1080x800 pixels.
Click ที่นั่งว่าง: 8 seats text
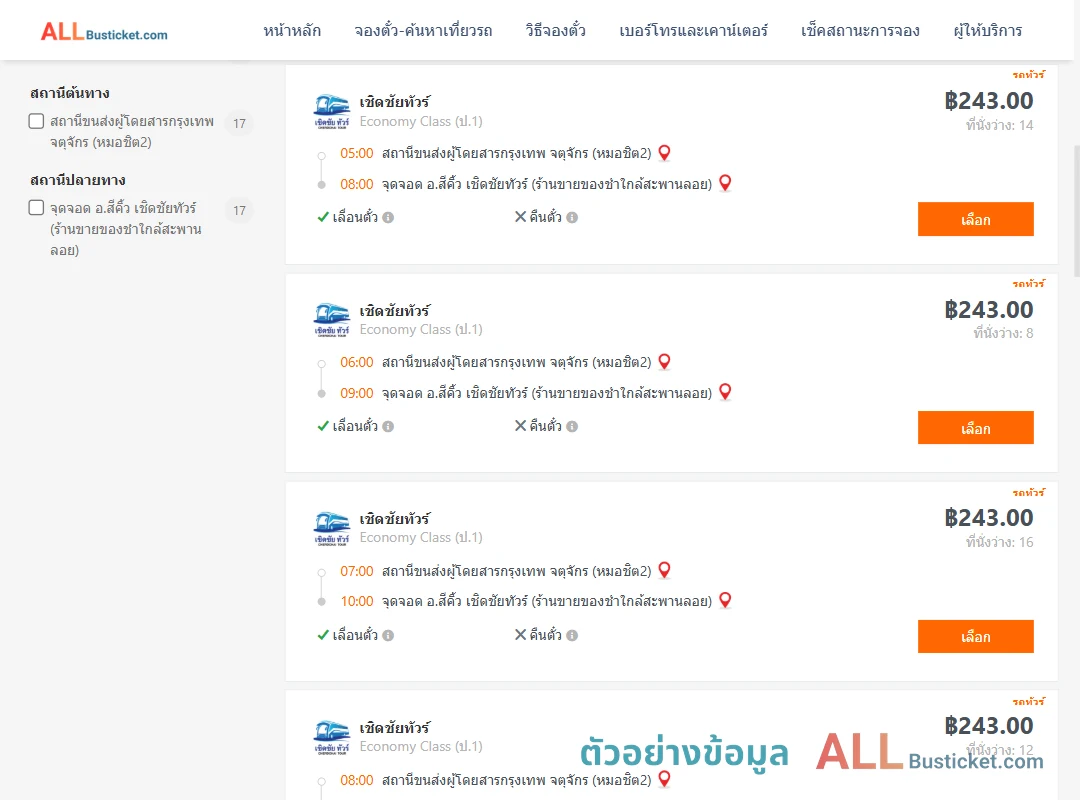pos(1003,334)
